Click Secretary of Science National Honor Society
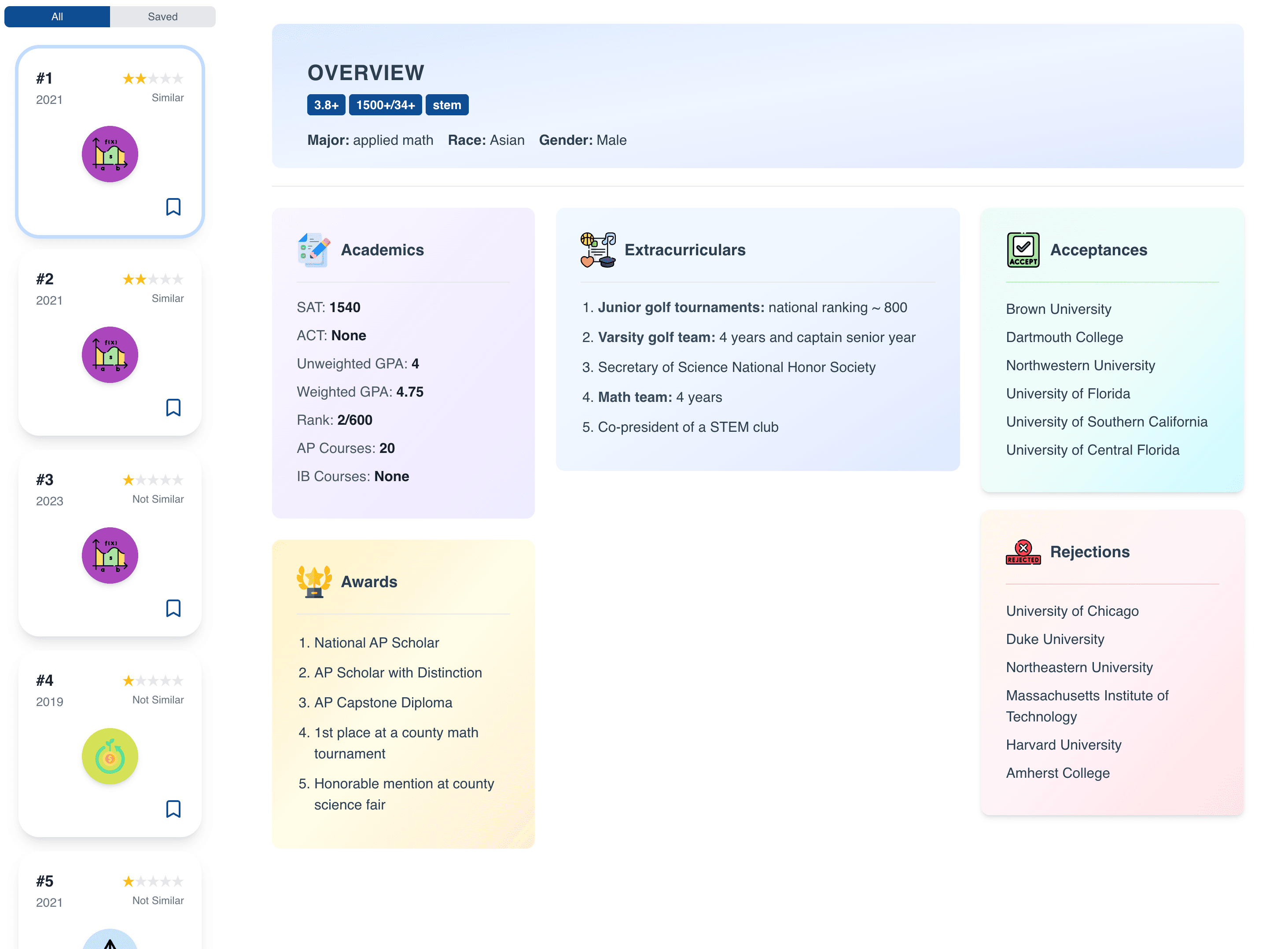Image resolution: width=1288 pixels, height=949 pixels. 736,367
